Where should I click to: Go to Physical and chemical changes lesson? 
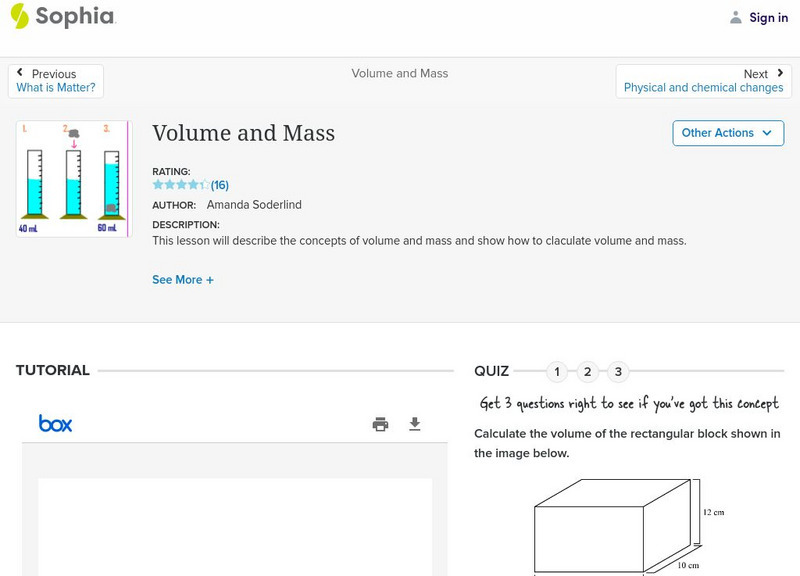[x=703, y=88]
